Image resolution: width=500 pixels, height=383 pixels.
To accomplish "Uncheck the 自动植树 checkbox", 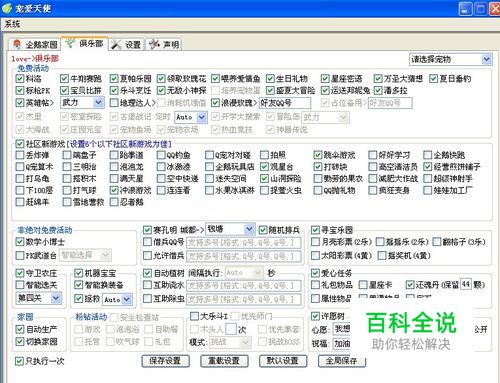I will click(x=147, y=273).
